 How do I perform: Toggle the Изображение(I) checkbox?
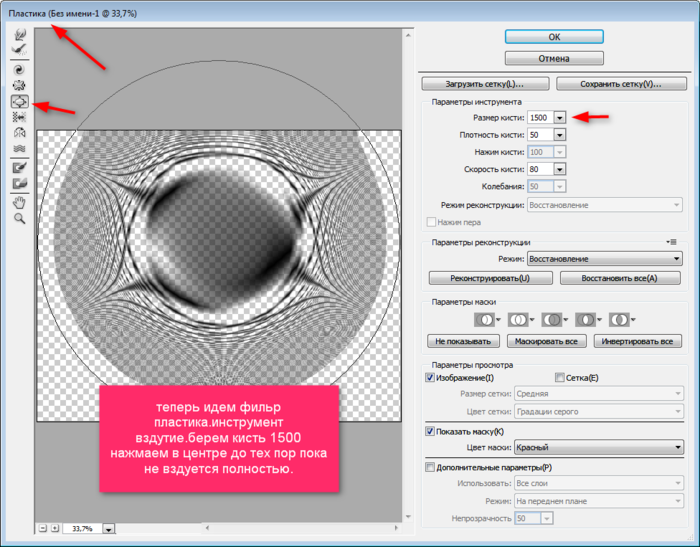click(430, 378)
